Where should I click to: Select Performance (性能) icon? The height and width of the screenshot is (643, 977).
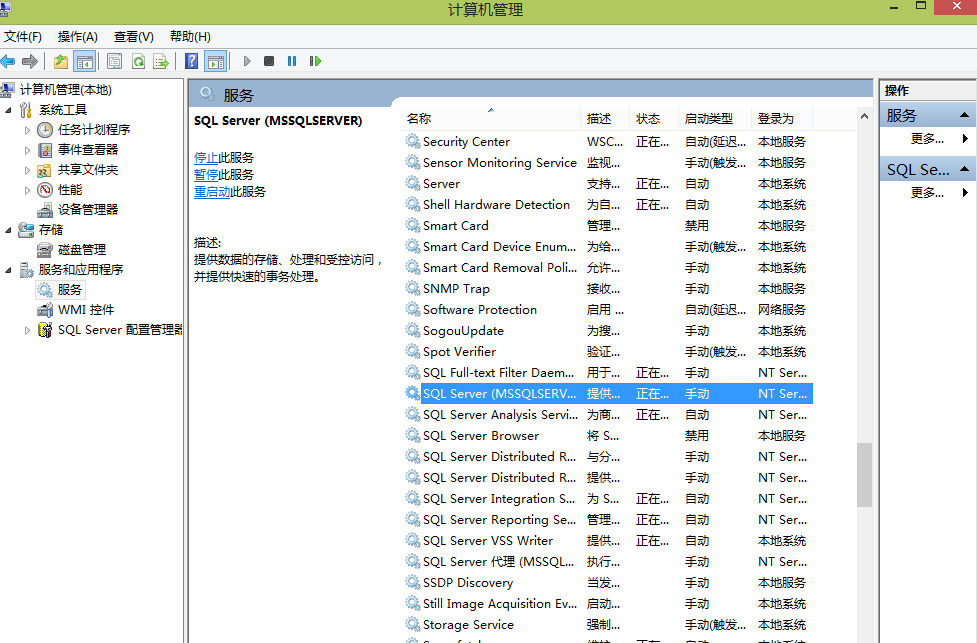click(x=45, y=189)
